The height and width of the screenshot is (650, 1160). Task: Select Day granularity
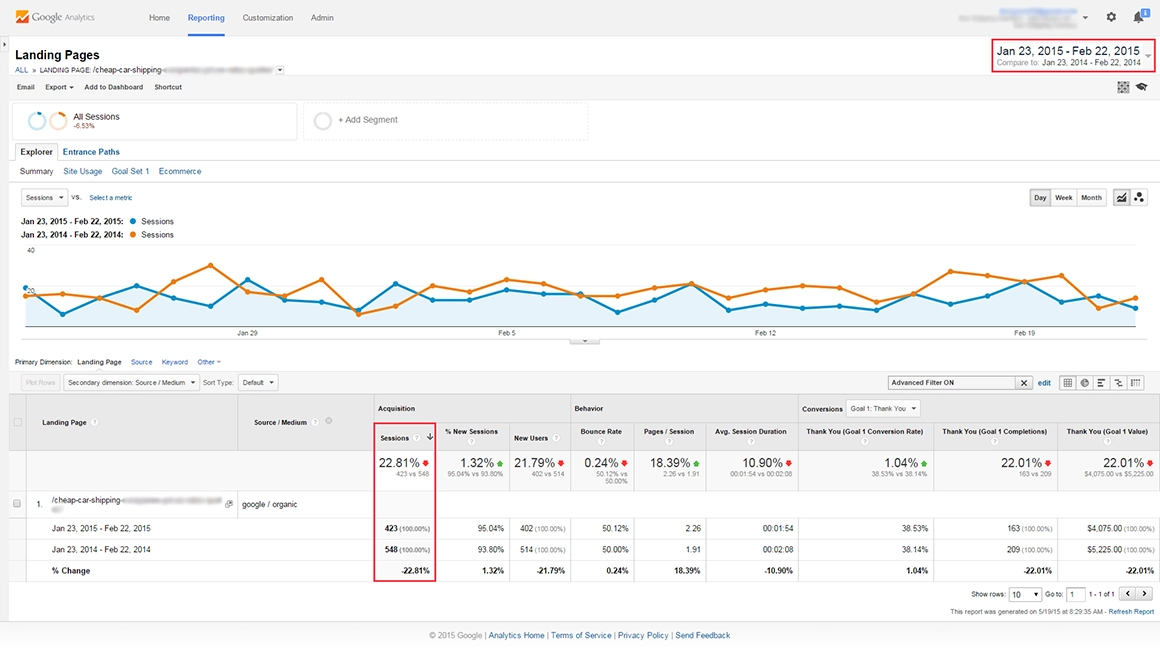coord(1040,197)
